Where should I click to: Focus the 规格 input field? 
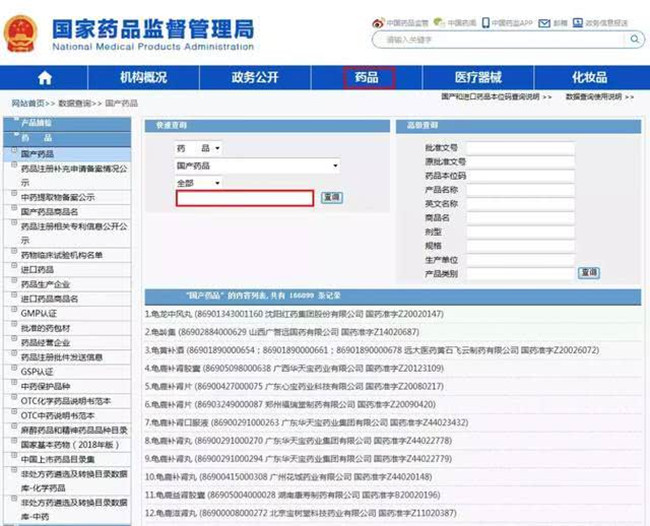point(521,246)
